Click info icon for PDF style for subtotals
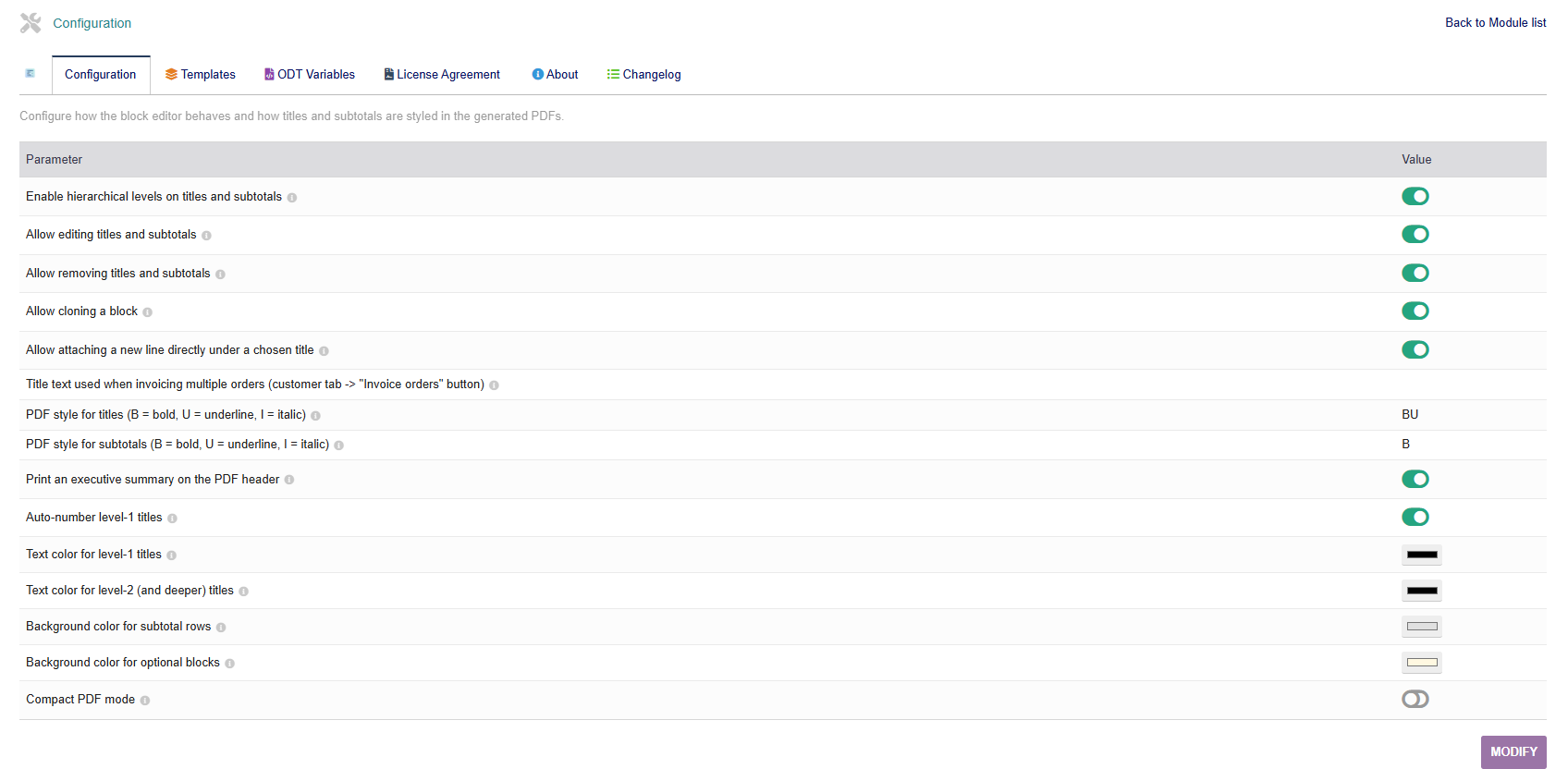 [x=339, y=446]
